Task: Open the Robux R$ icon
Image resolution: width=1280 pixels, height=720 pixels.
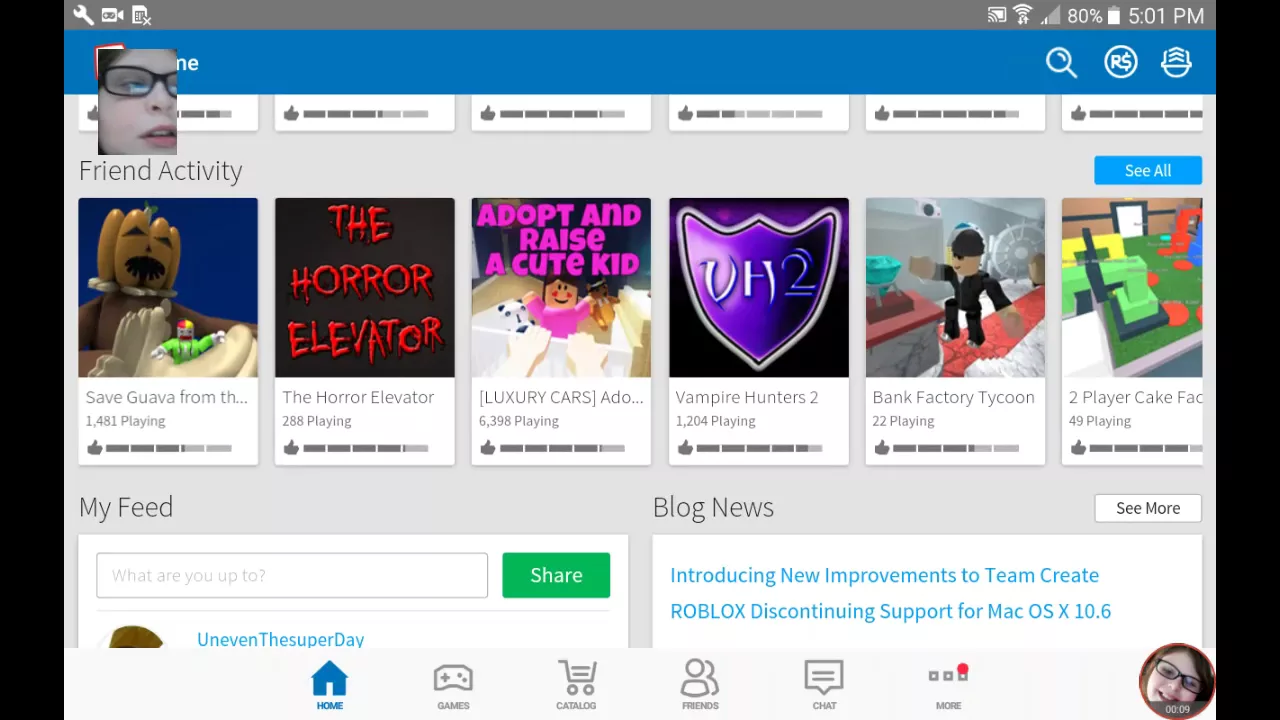Action: tap(1120, 62)
